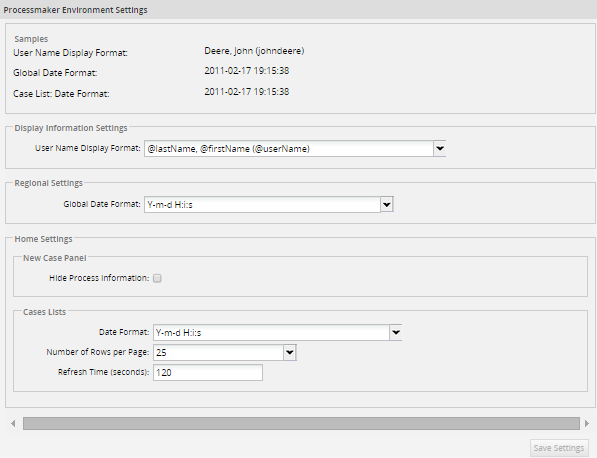Click the Refresh Time seconds input field
The image size is (597, 458).
click(x=208, y=372)
